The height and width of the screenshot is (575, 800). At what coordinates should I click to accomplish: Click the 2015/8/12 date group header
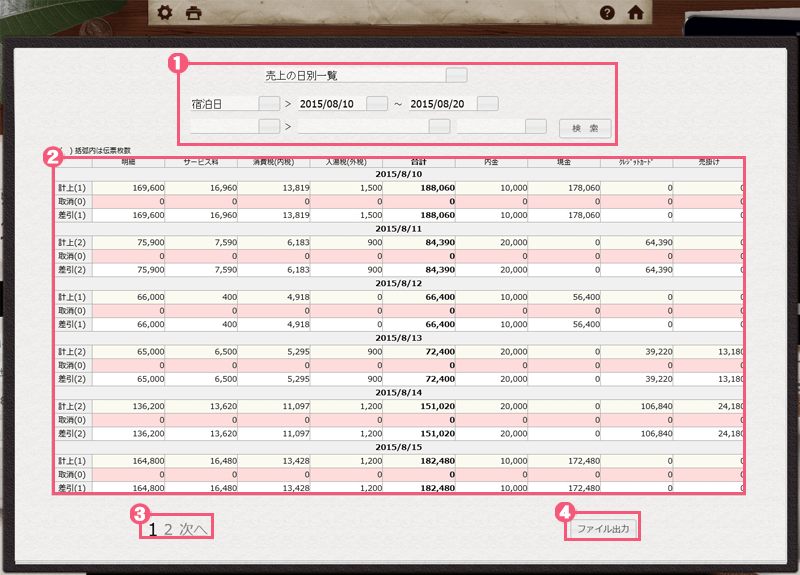398,283
